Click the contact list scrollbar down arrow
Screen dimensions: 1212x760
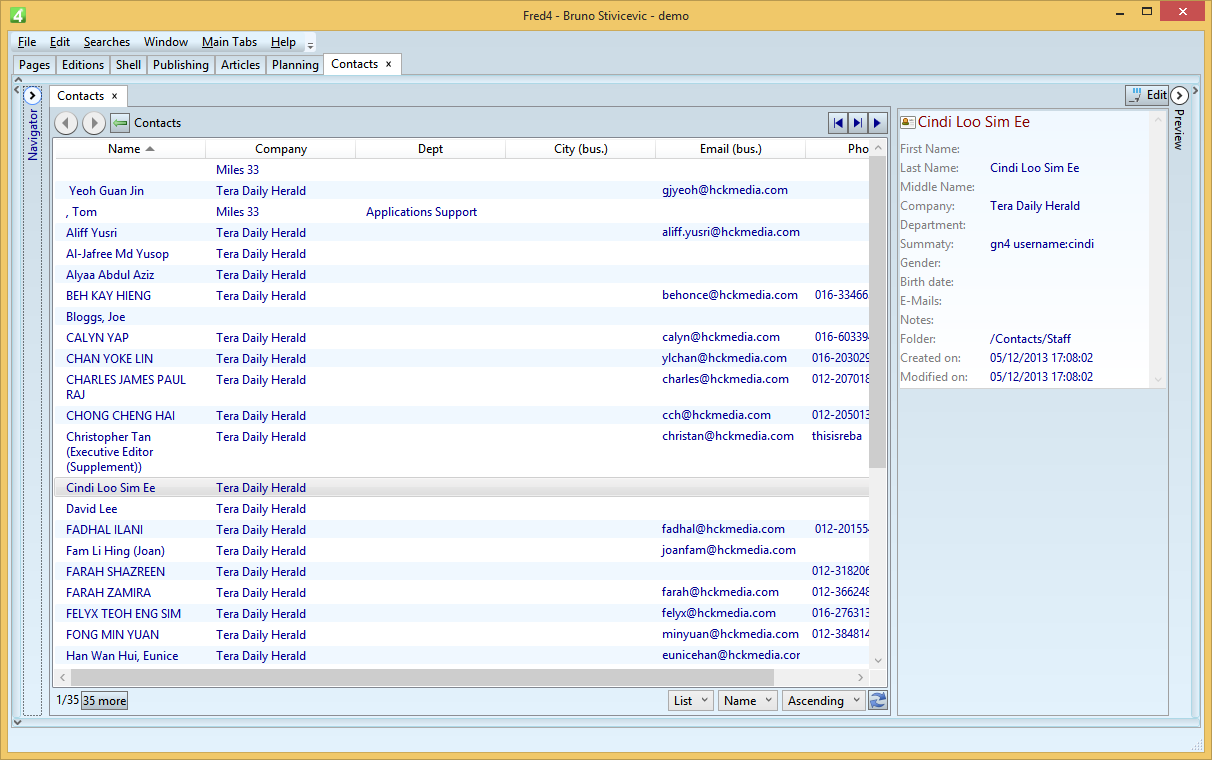[878, 660]
